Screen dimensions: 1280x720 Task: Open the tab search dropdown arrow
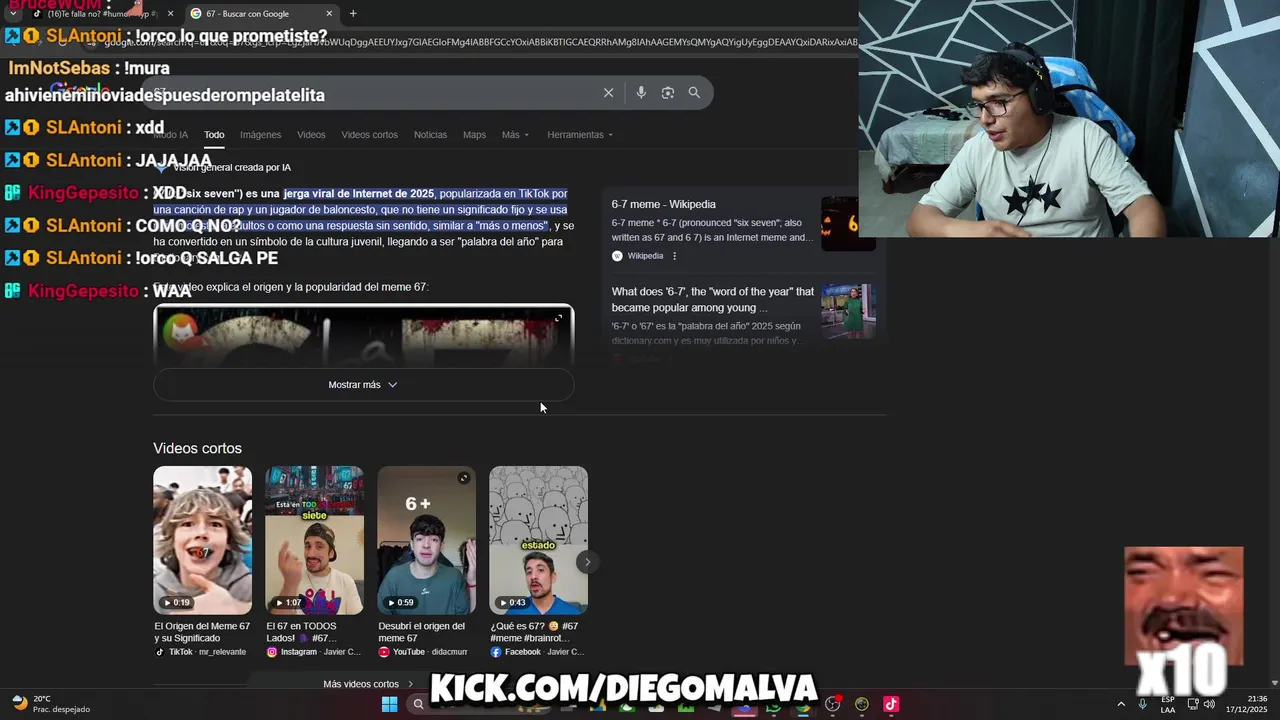(x=13, y=14)
